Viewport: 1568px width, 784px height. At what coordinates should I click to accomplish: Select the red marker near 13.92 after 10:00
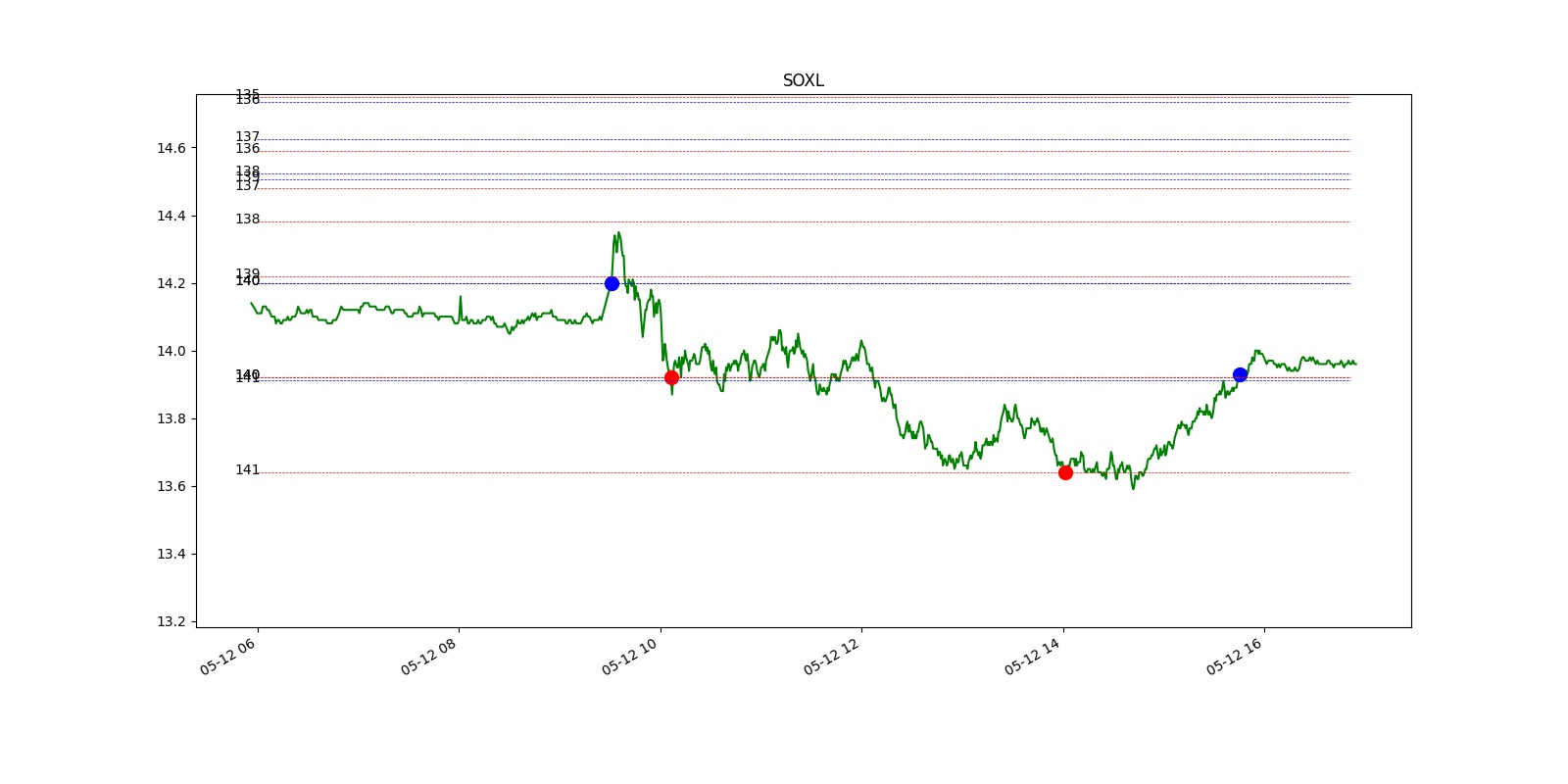(671, 377)
